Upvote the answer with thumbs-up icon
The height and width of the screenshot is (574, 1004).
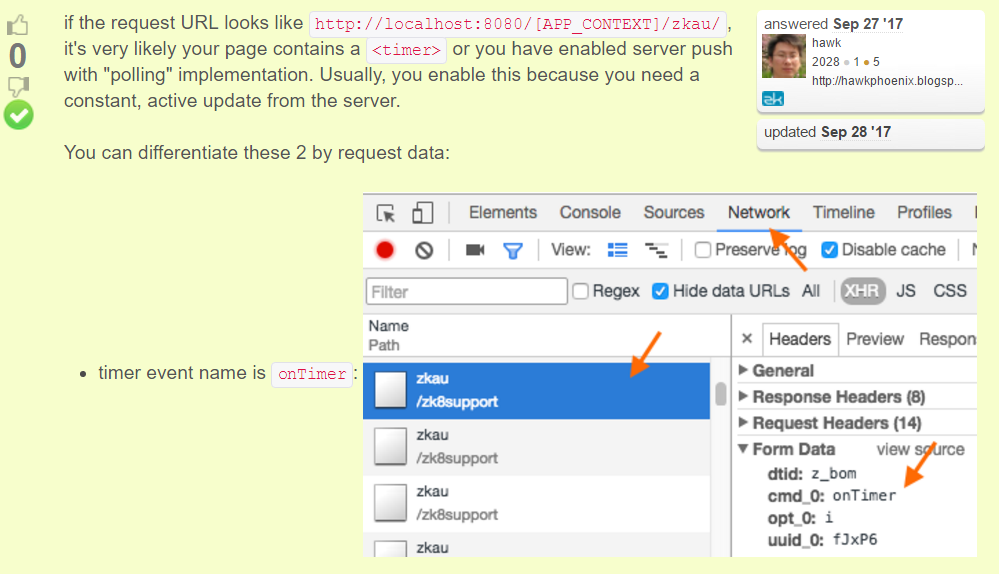tap(18, 26)
